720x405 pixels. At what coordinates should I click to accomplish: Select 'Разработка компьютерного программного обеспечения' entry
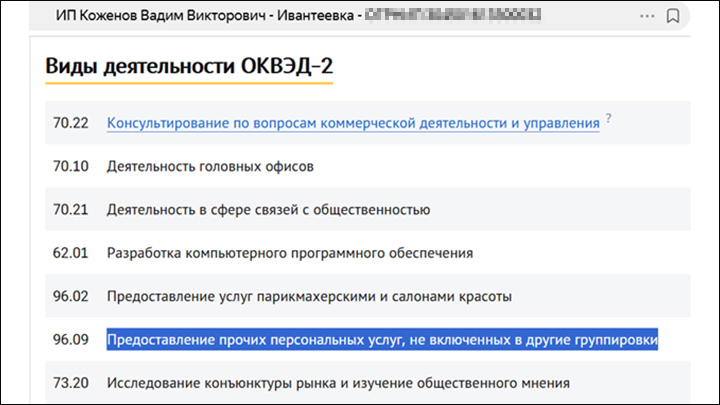(x=290, y=253)
